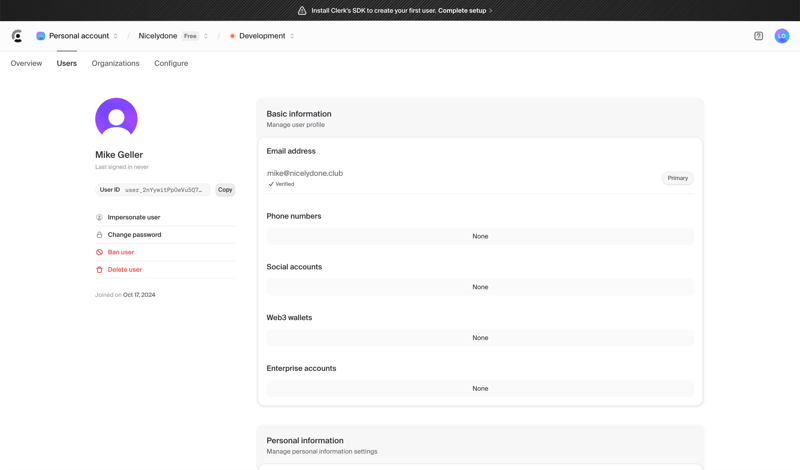Open the help icon in header
800x470 pixels.
[x=758, y=36]
